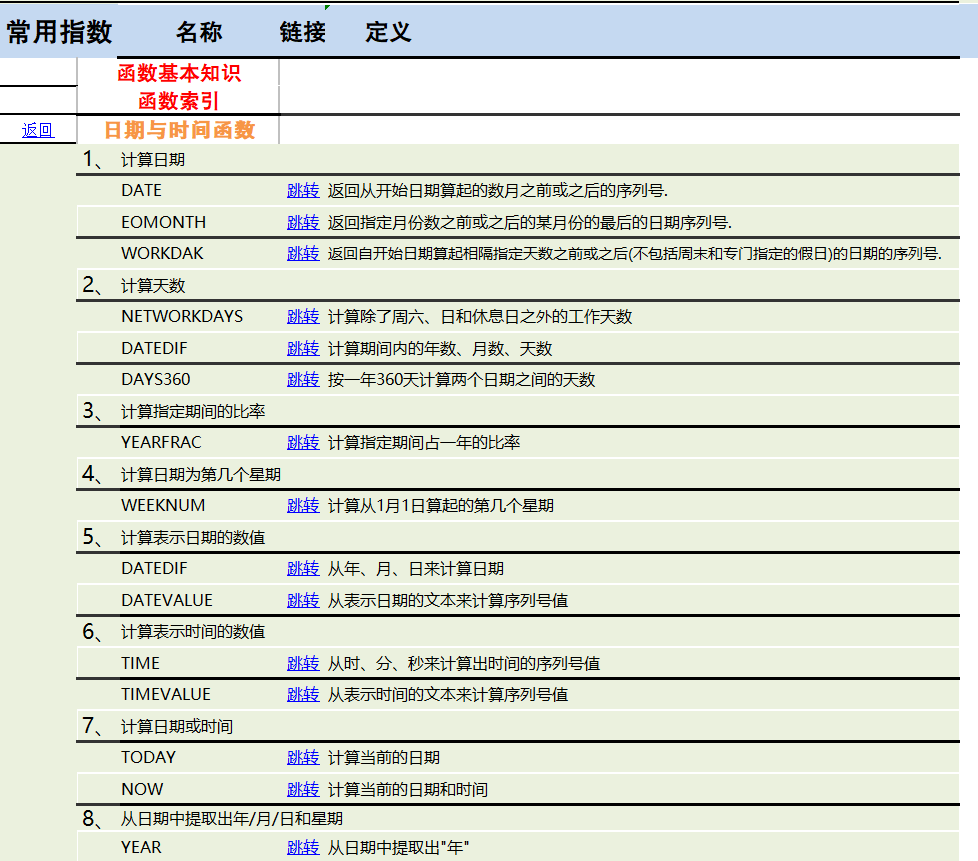Open the 跳转 link for TIMEVALUE
The width and height of the screenshot is (978, 861).
(303, 694)
